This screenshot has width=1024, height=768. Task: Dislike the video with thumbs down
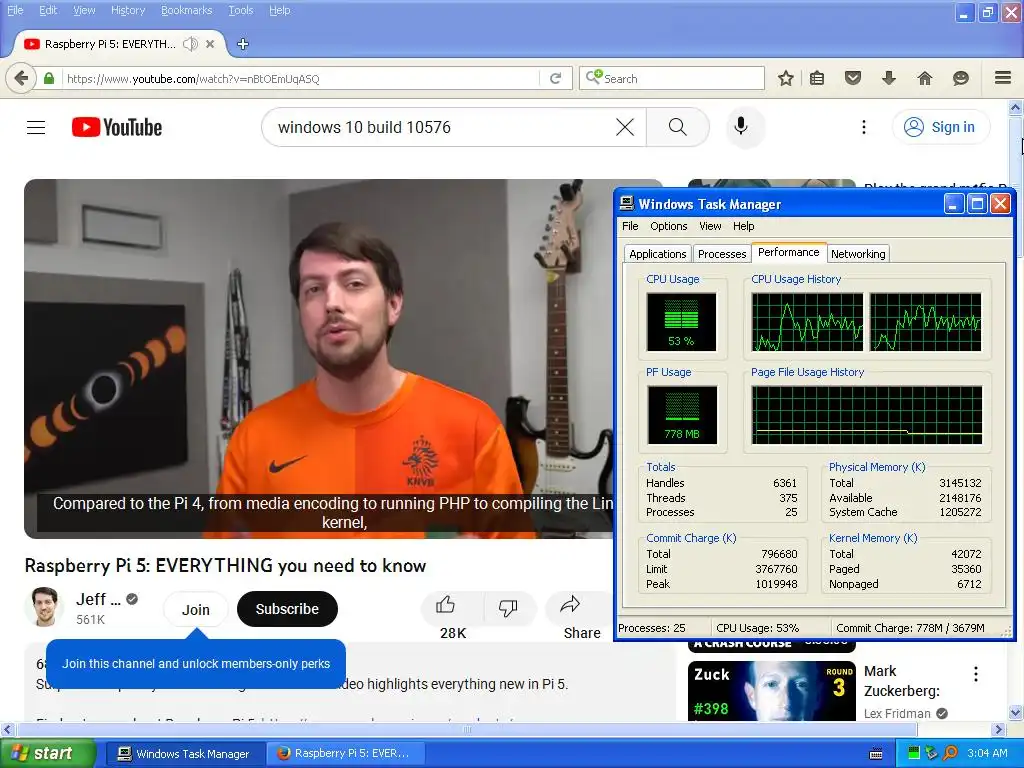click(x=508, y=608)
